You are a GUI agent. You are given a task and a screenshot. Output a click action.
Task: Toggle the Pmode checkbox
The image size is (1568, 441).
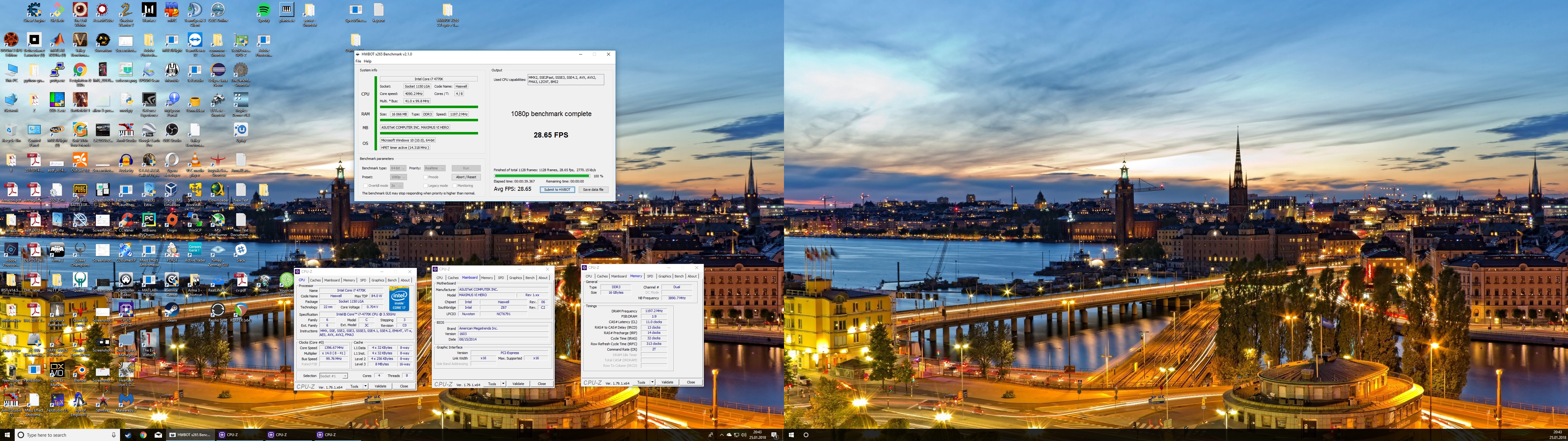(x=425, y=177)
